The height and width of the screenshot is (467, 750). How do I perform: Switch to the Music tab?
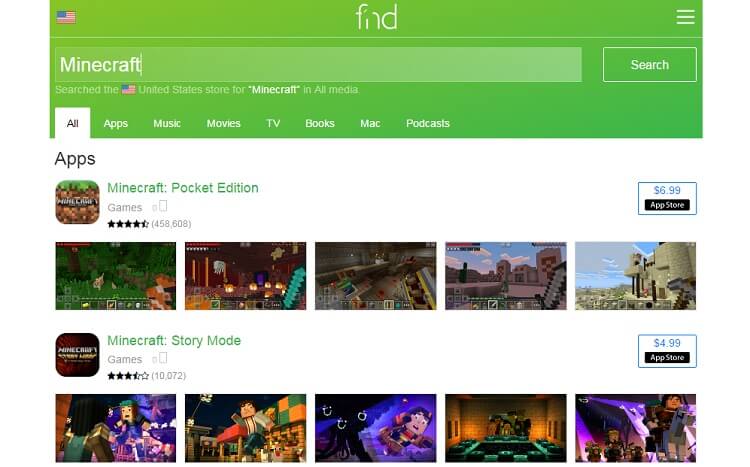click(x=167, y=123)
